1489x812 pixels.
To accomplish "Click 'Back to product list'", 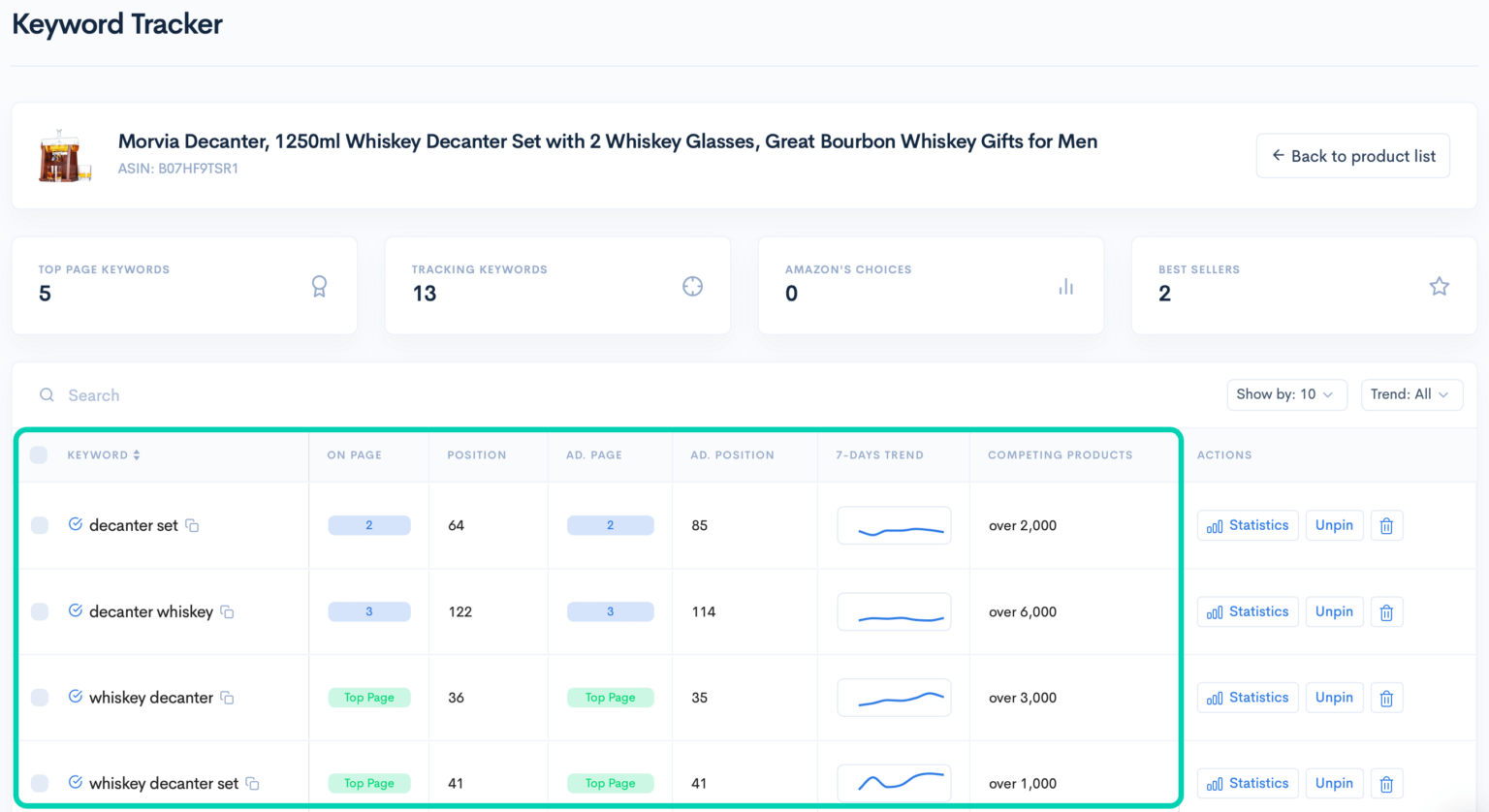I will pyautogui.click(x=1352, y=155).
